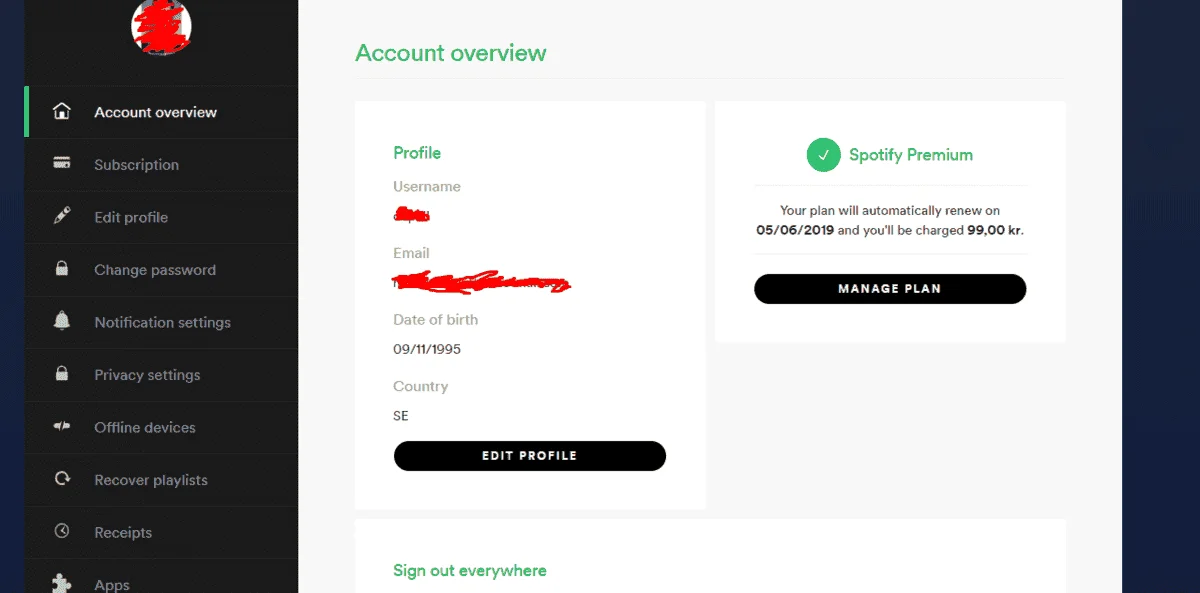
Task: Click the pencil icon for Edit profile
Action: coord(62,216)
